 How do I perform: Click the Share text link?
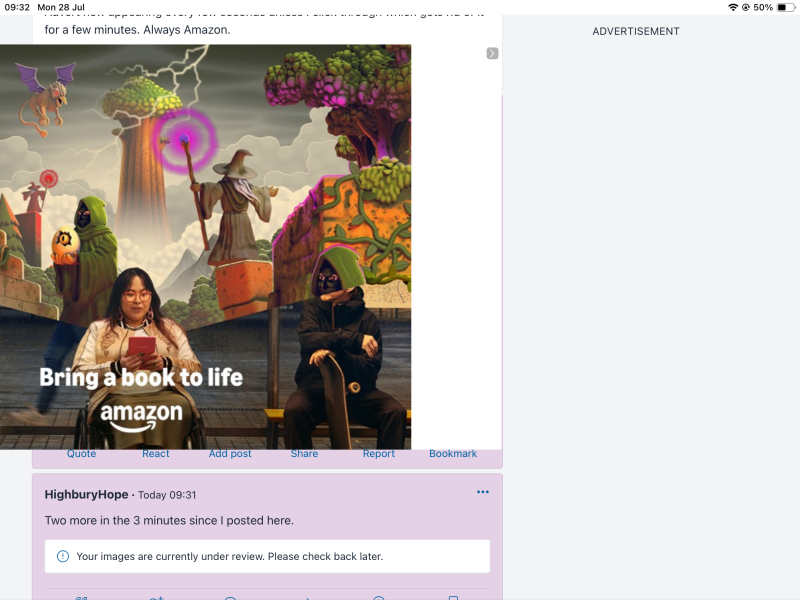pyautogui.click(x=304, y=453)
